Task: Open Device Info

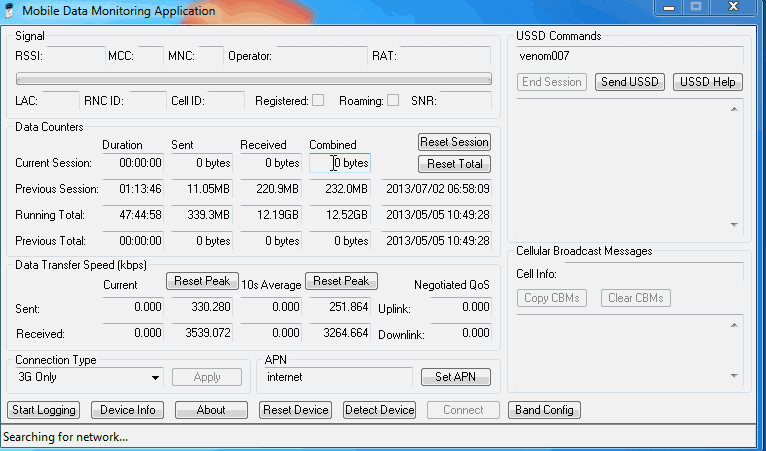Action: tap(127, 410)
